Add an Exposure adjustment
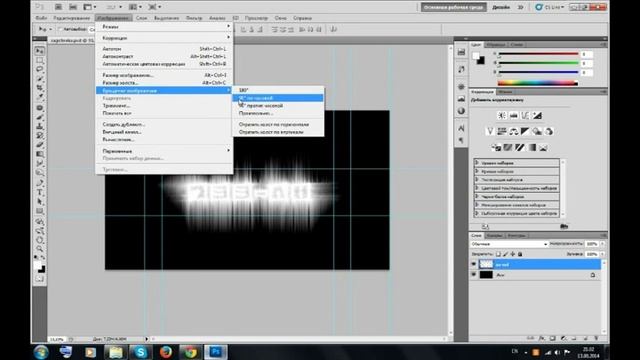 pyautogui.click(x=537, y=116)
